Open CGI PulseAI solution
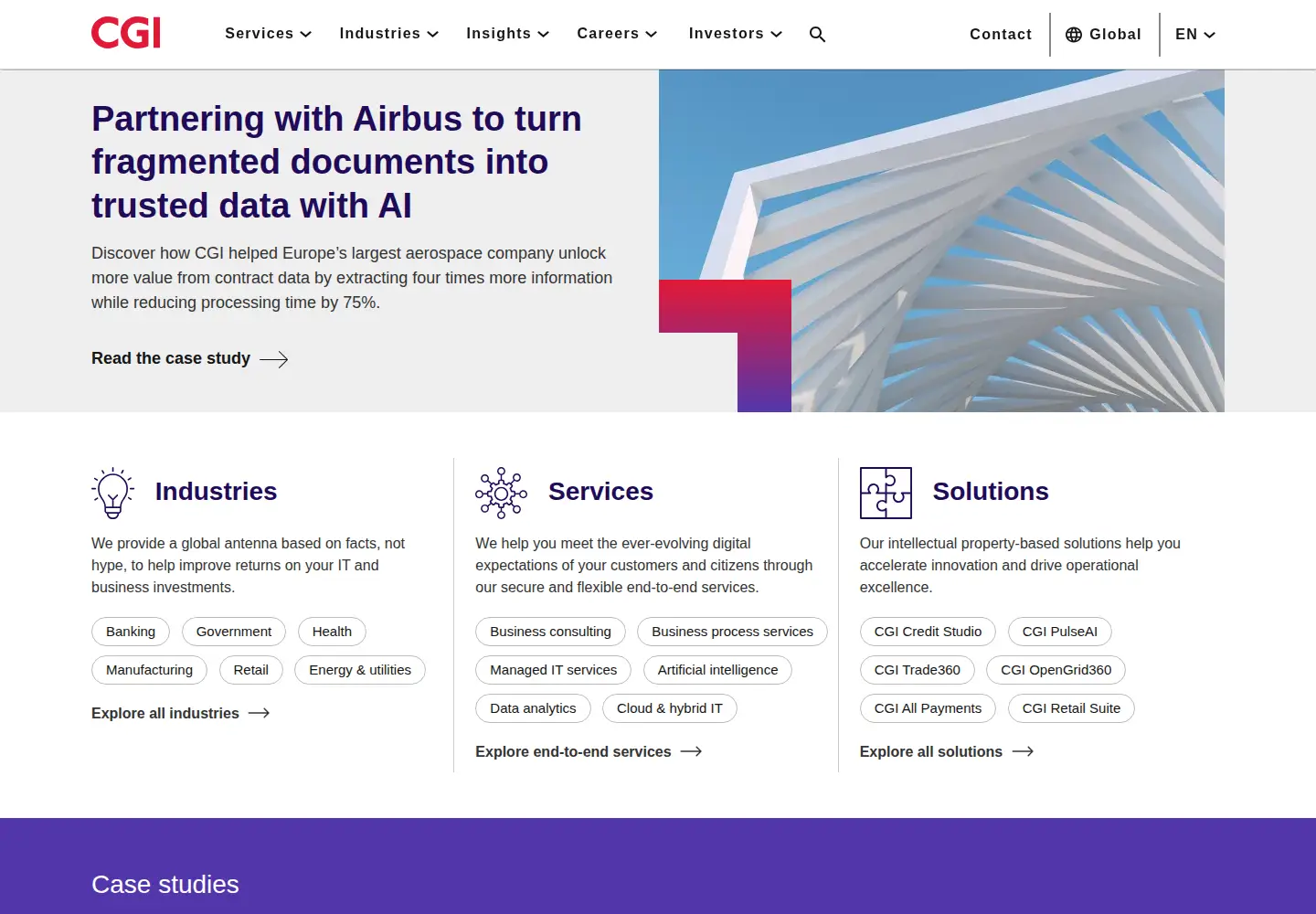The image size is (1316, 914). click(x=1059, y=632)
